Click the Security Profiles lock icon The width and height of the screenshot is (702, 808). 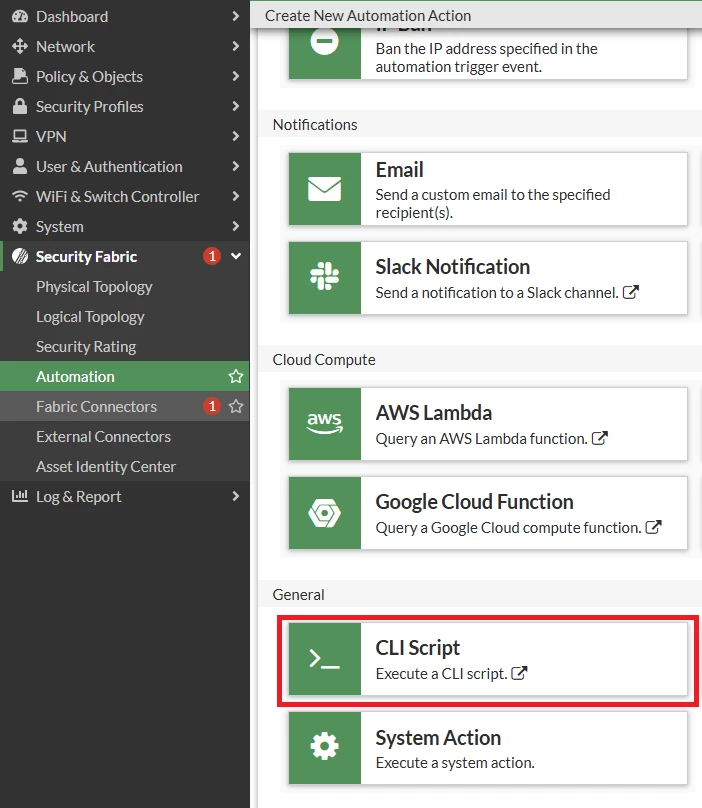[x=20, y=106]
